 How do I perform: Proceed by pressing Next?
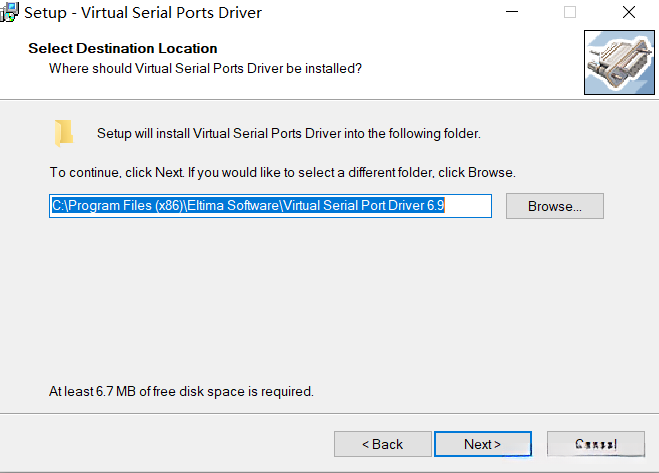point(482,444)
